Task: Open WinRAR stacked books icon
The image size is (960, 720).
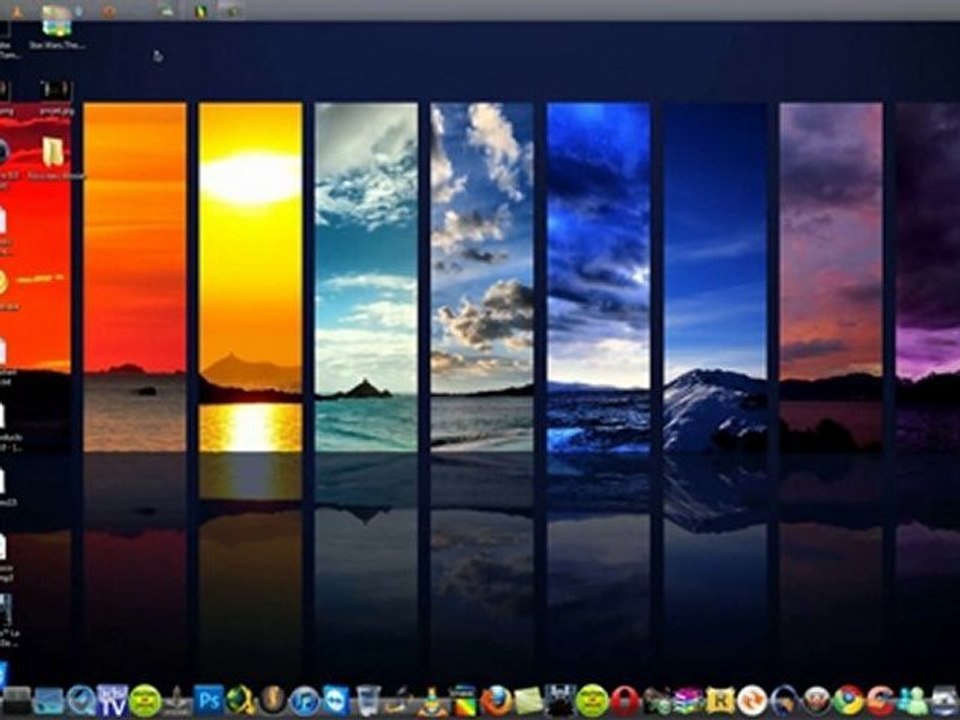Action: (689, 700)
